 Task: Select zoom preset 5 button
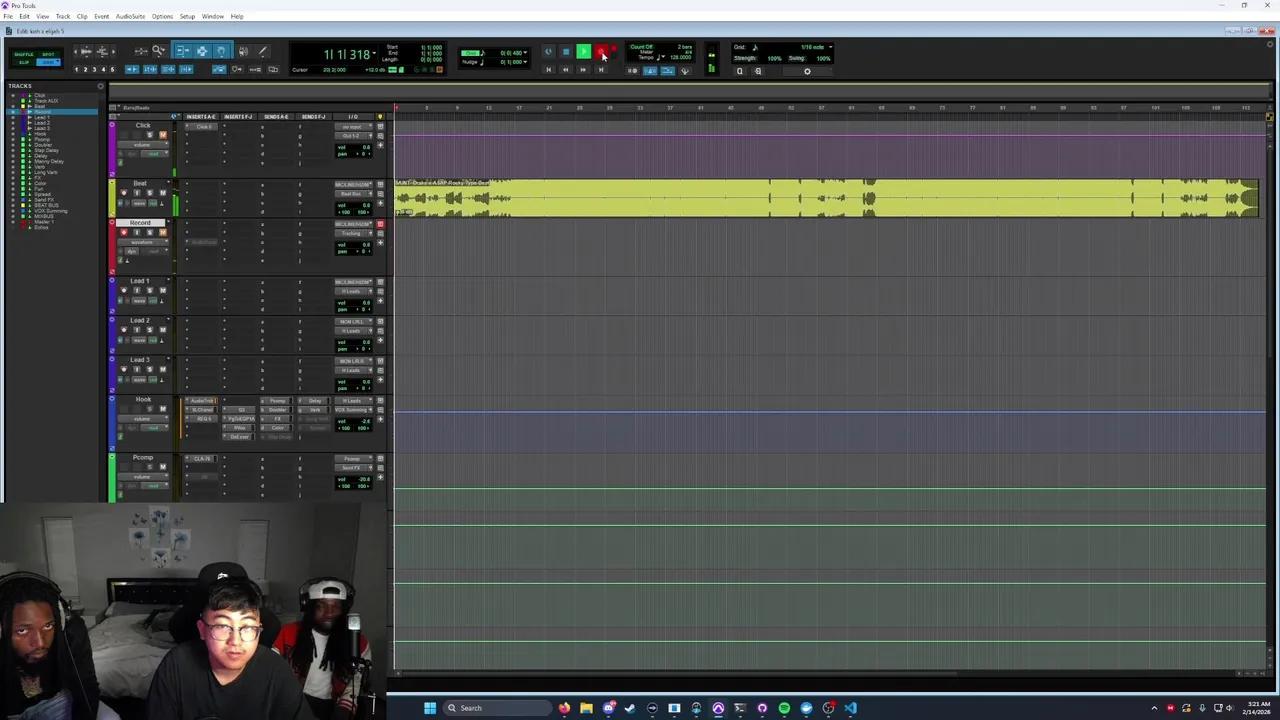(x=112, y=70)
